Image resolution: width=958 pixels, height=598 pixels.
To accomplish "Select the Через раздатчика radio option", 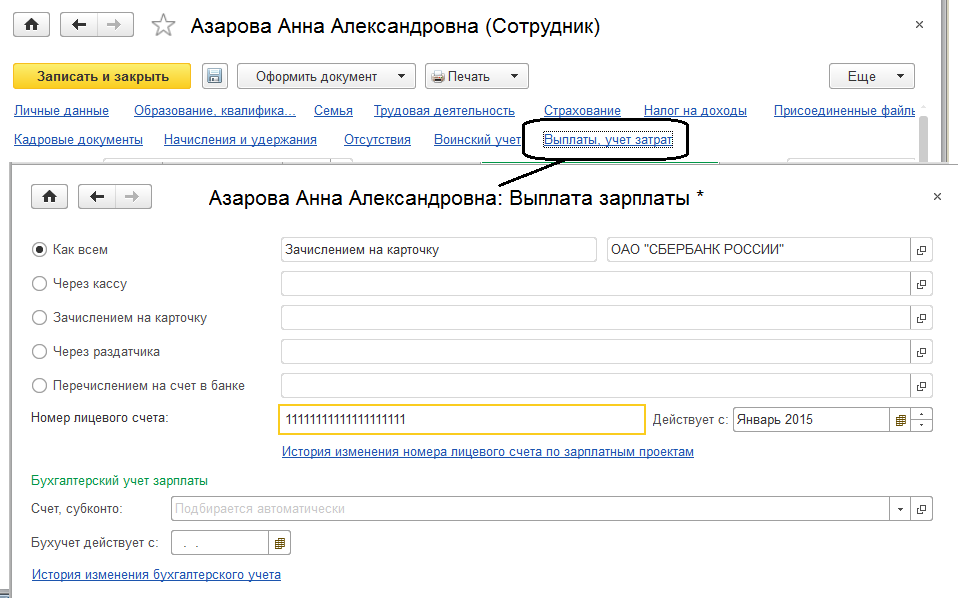I will tap(39, 352).
